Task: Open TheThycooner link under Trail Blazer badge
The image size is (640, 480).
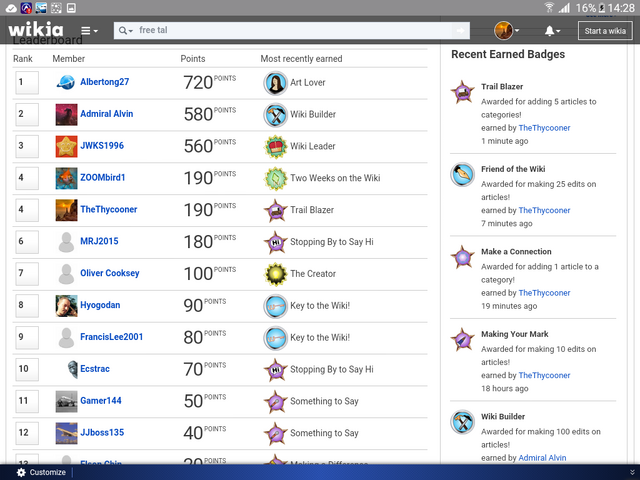Action: [x=544, y=128]
